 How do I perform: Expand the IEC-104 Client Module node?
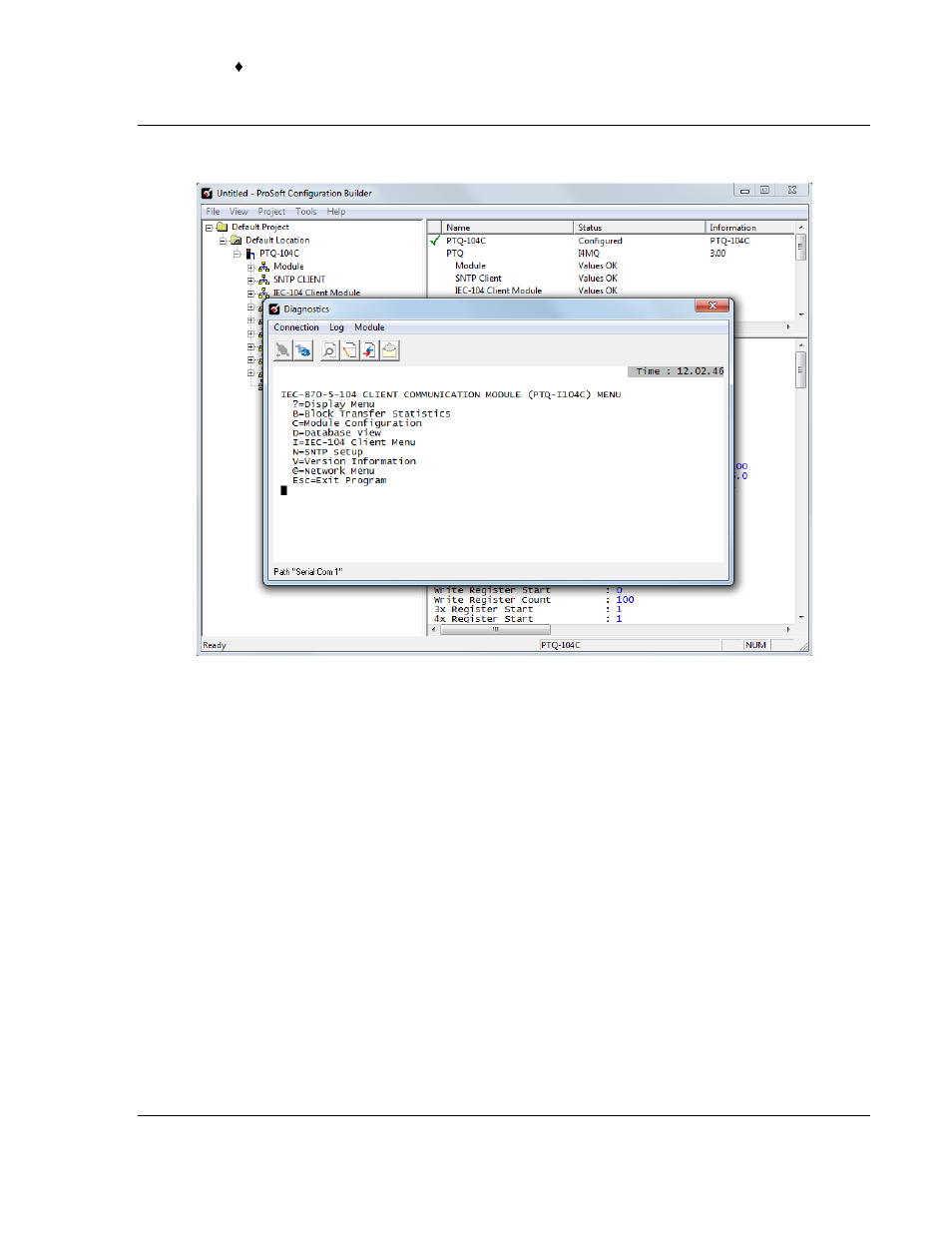click(x=251, y=294)
